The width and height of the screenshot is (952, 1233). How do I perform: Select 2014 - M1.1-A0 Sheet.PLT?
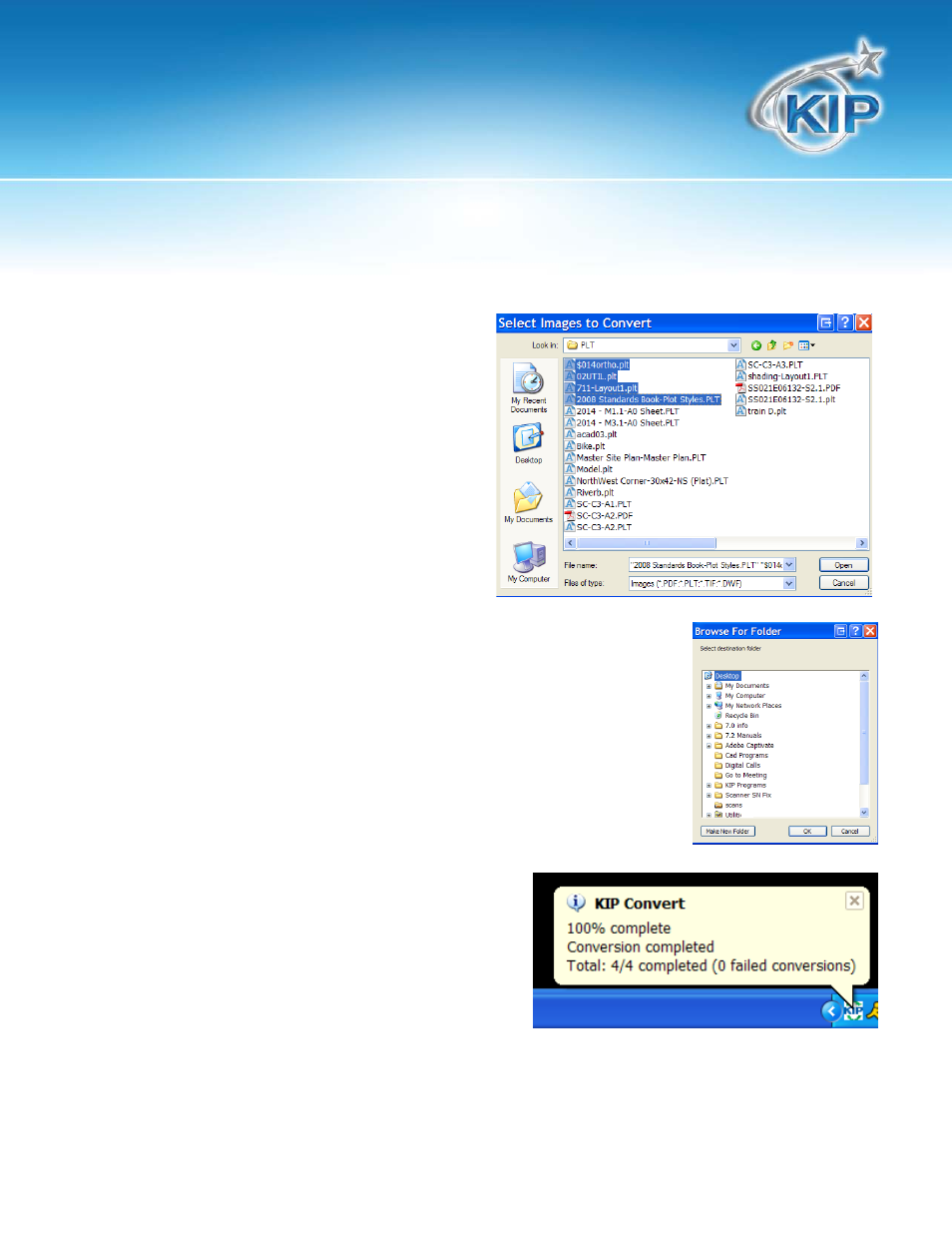[627, 411]
